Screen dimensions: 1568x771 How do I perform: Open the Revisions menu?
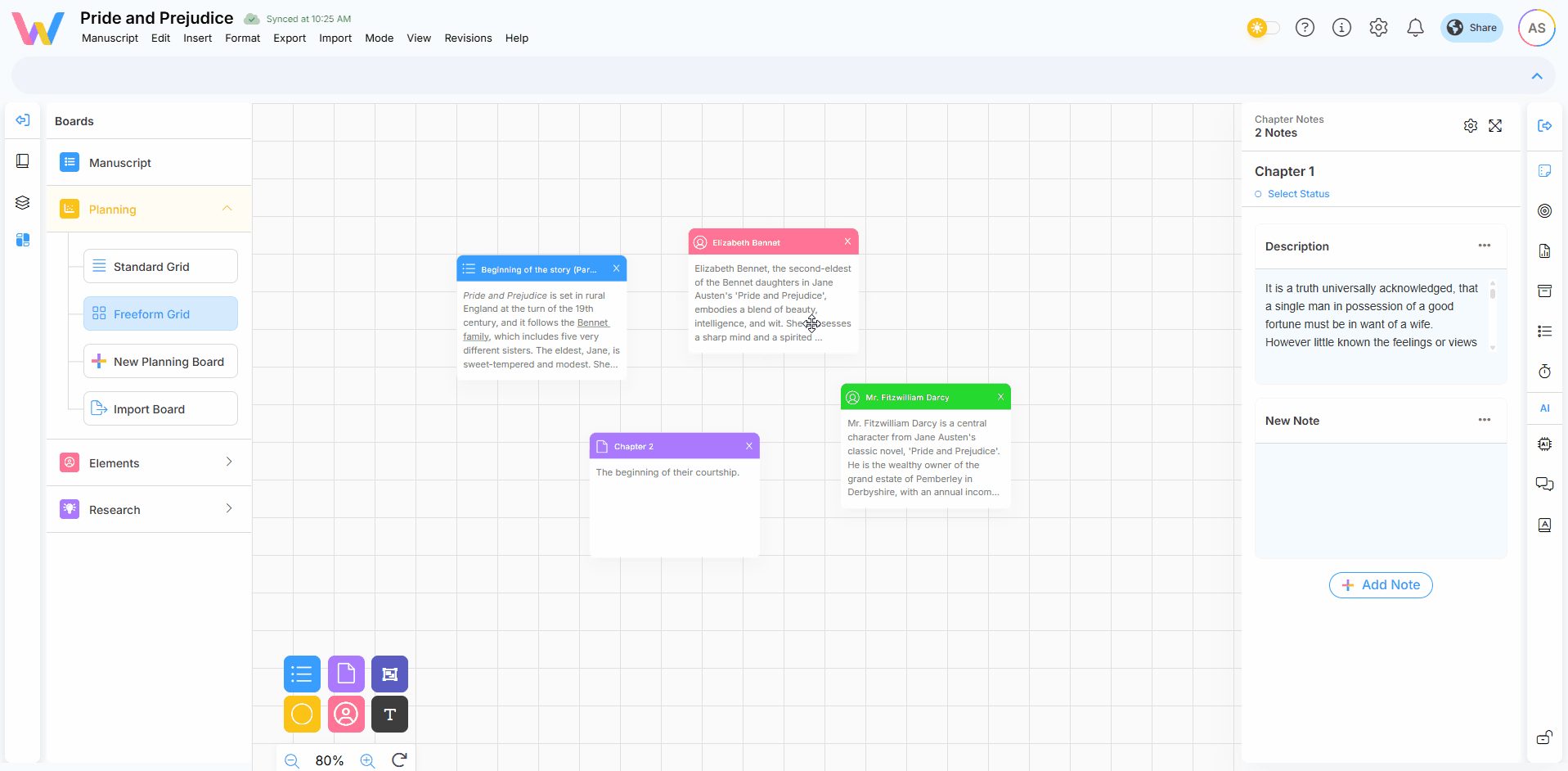(x=468, y=38)
